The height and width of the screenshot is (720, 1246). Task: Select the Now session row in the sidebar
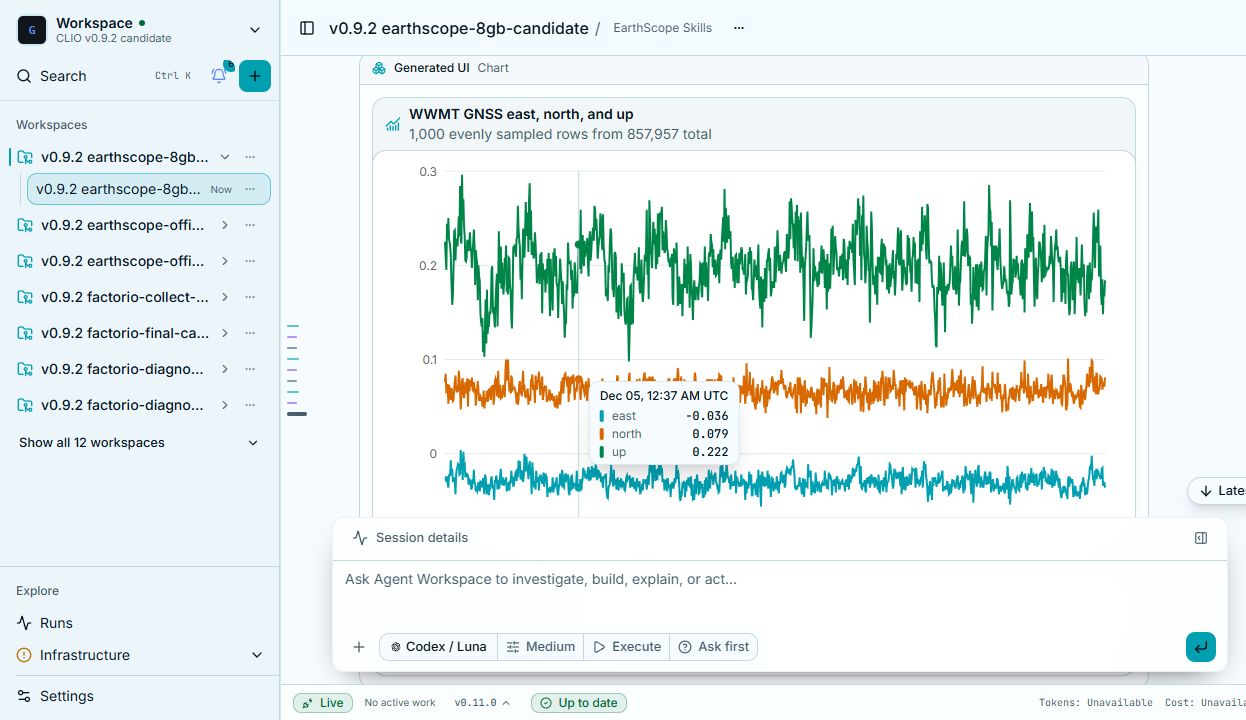pos(148,189)
